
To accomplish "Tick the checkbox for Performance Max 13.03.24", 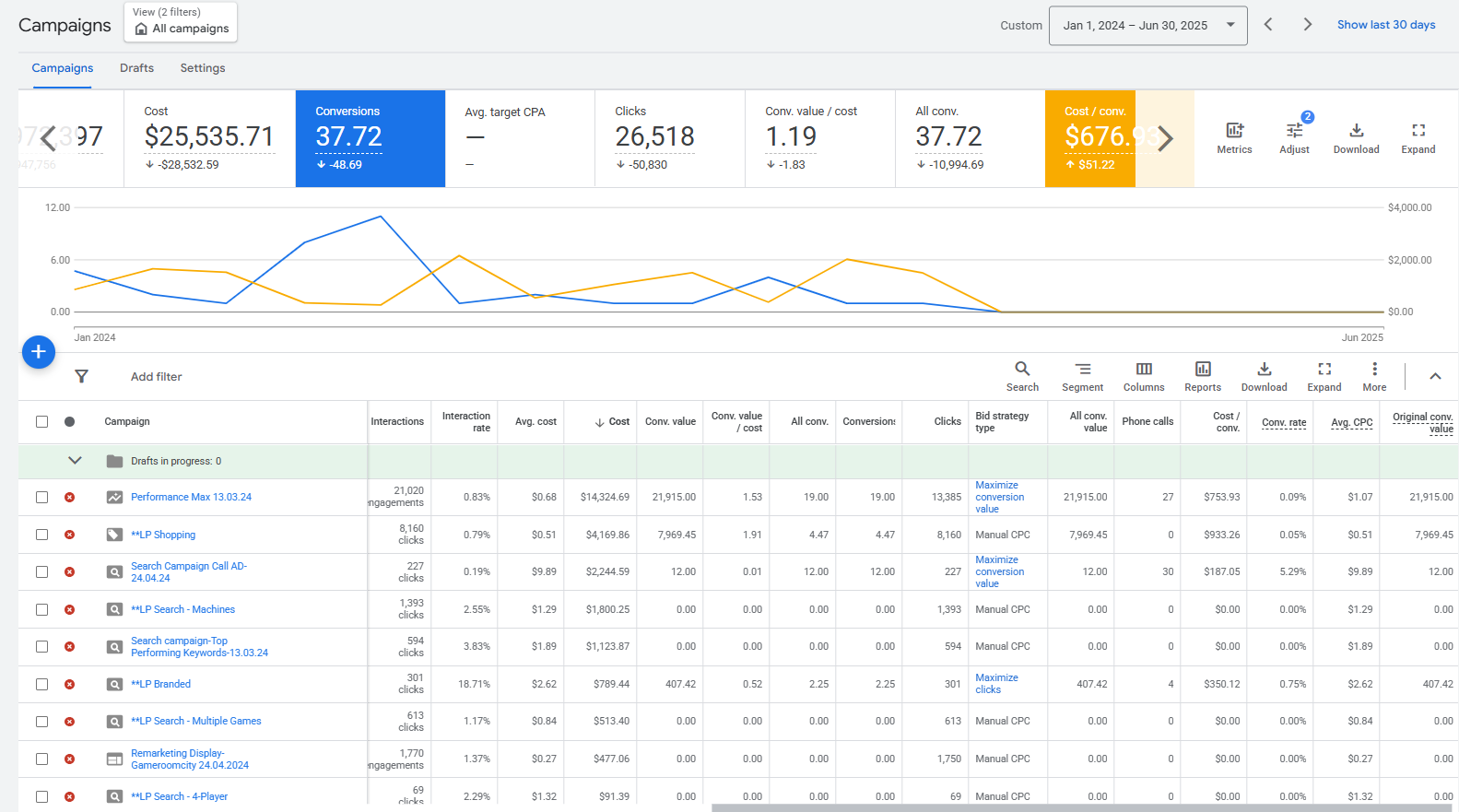I will tap(42, 498).
